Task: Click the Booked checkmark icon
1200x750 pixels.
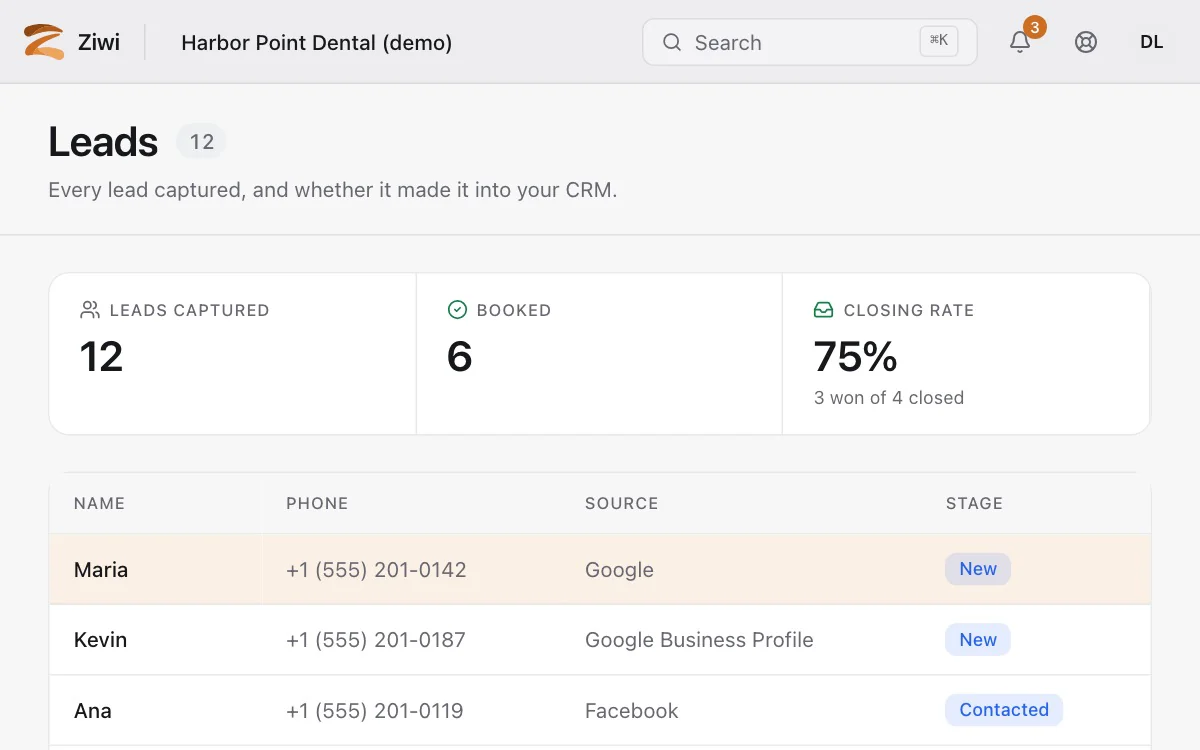Action: coord(457,310)
